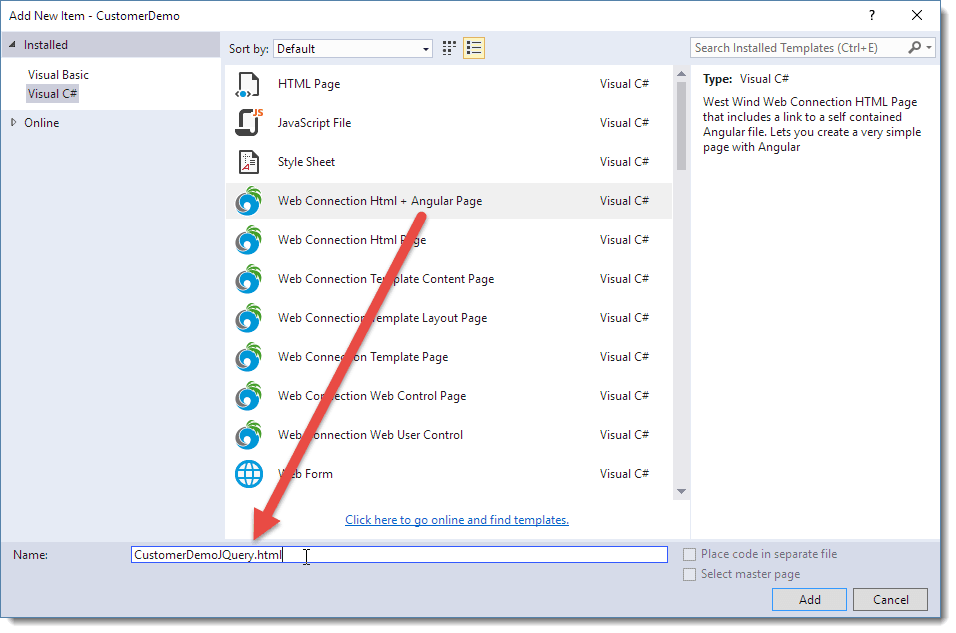Click the Cancel button

pos(890,599)
